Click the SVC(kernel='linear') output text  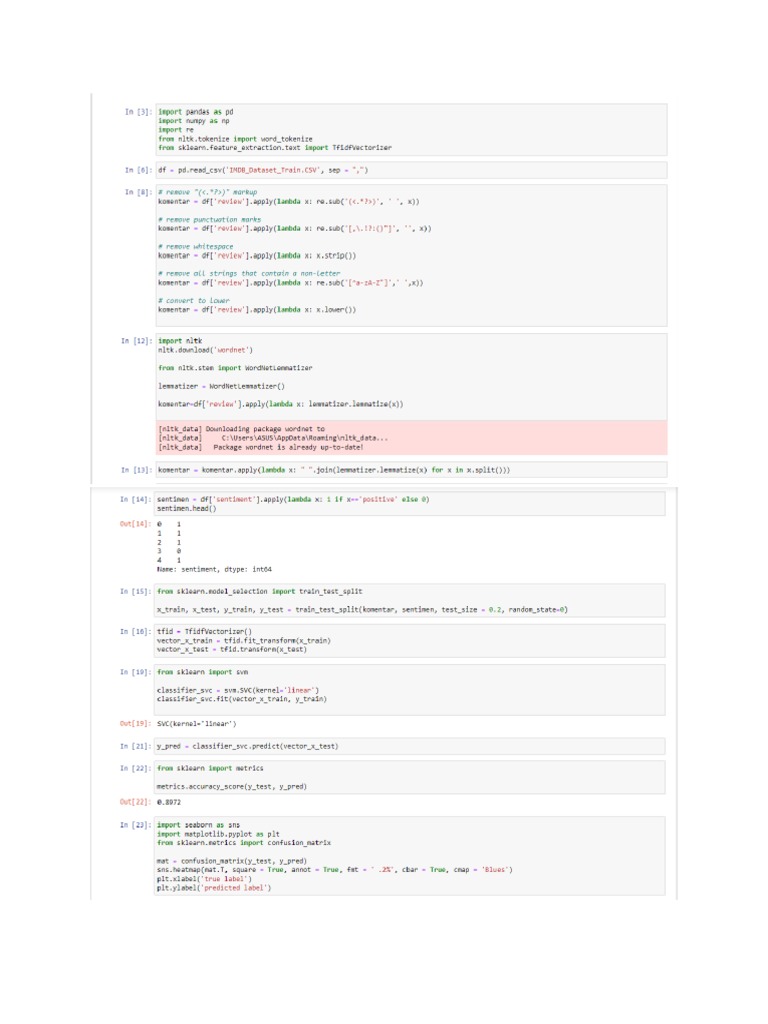197,724
